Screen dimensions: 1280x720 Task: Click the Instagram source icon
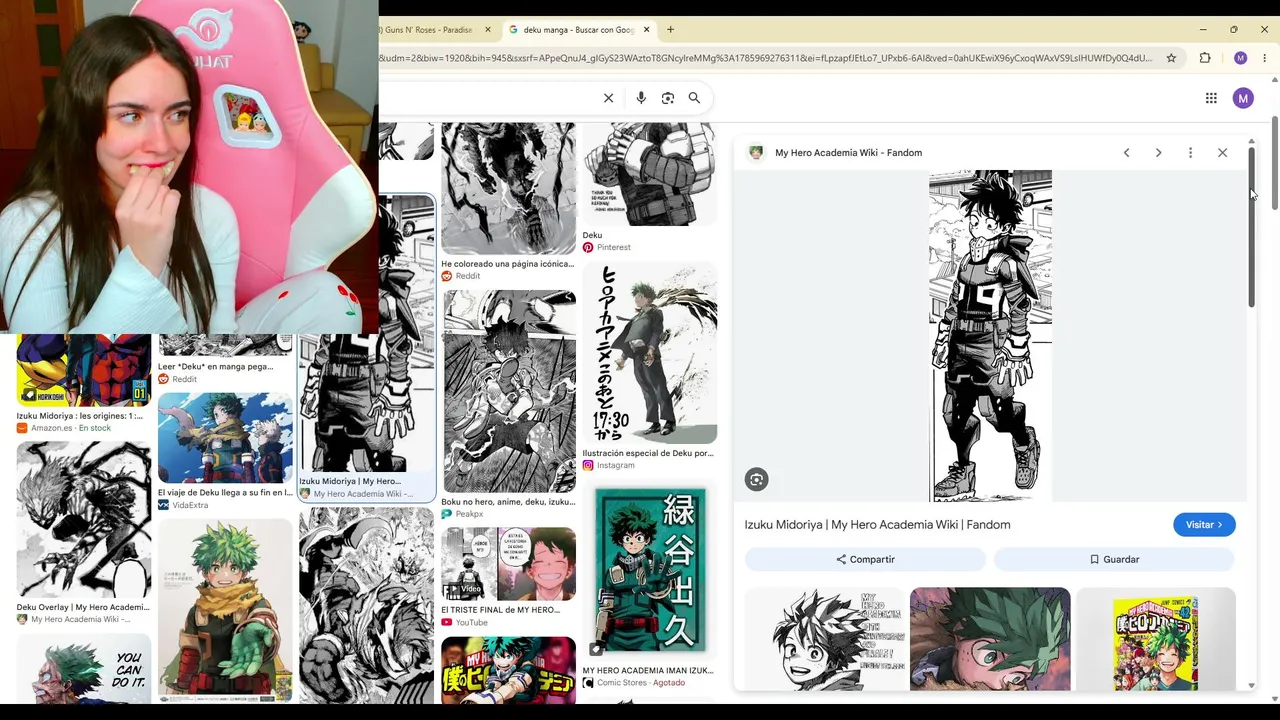[588, 465]
